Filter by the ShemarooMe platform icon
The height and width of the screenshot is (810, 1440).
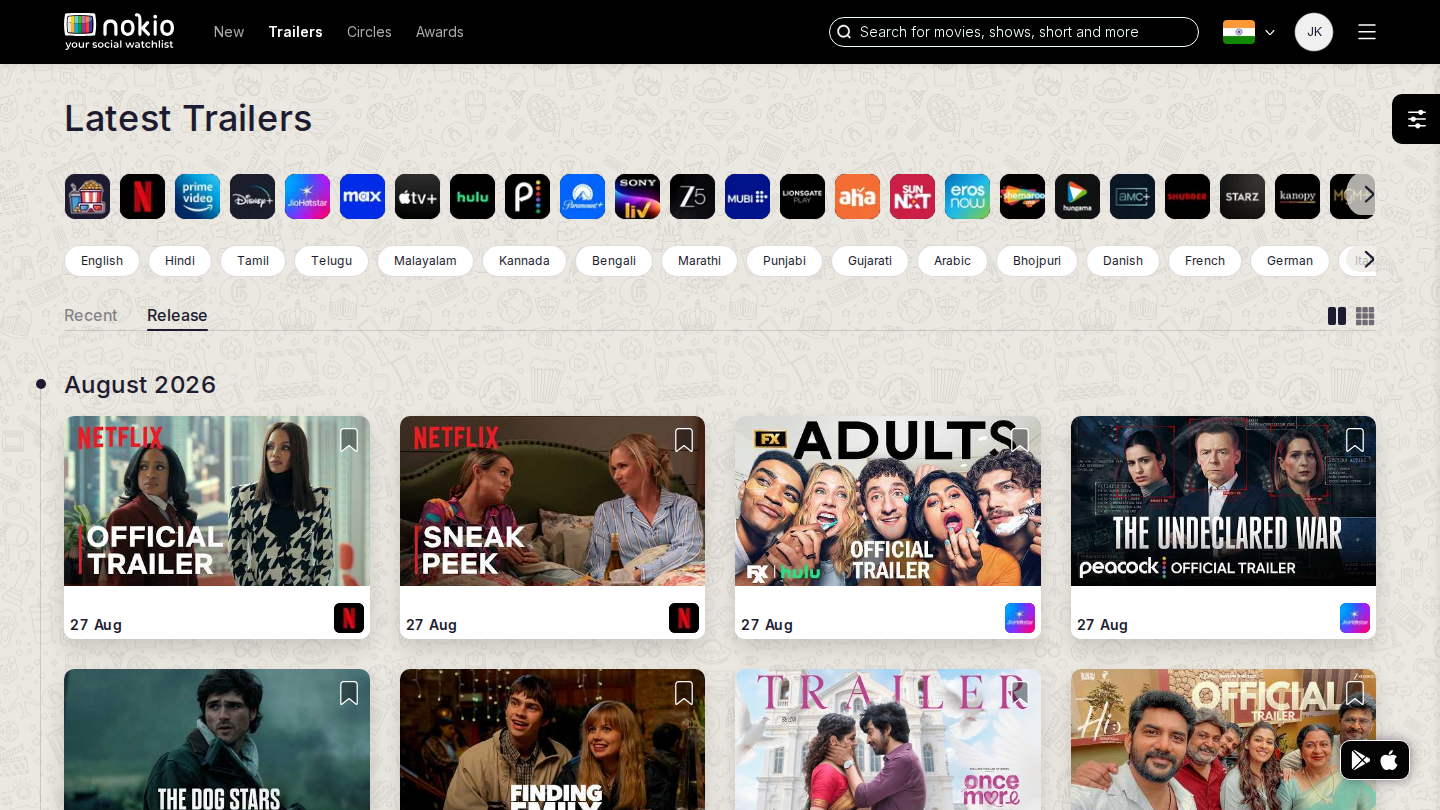tap(1022, 196)
